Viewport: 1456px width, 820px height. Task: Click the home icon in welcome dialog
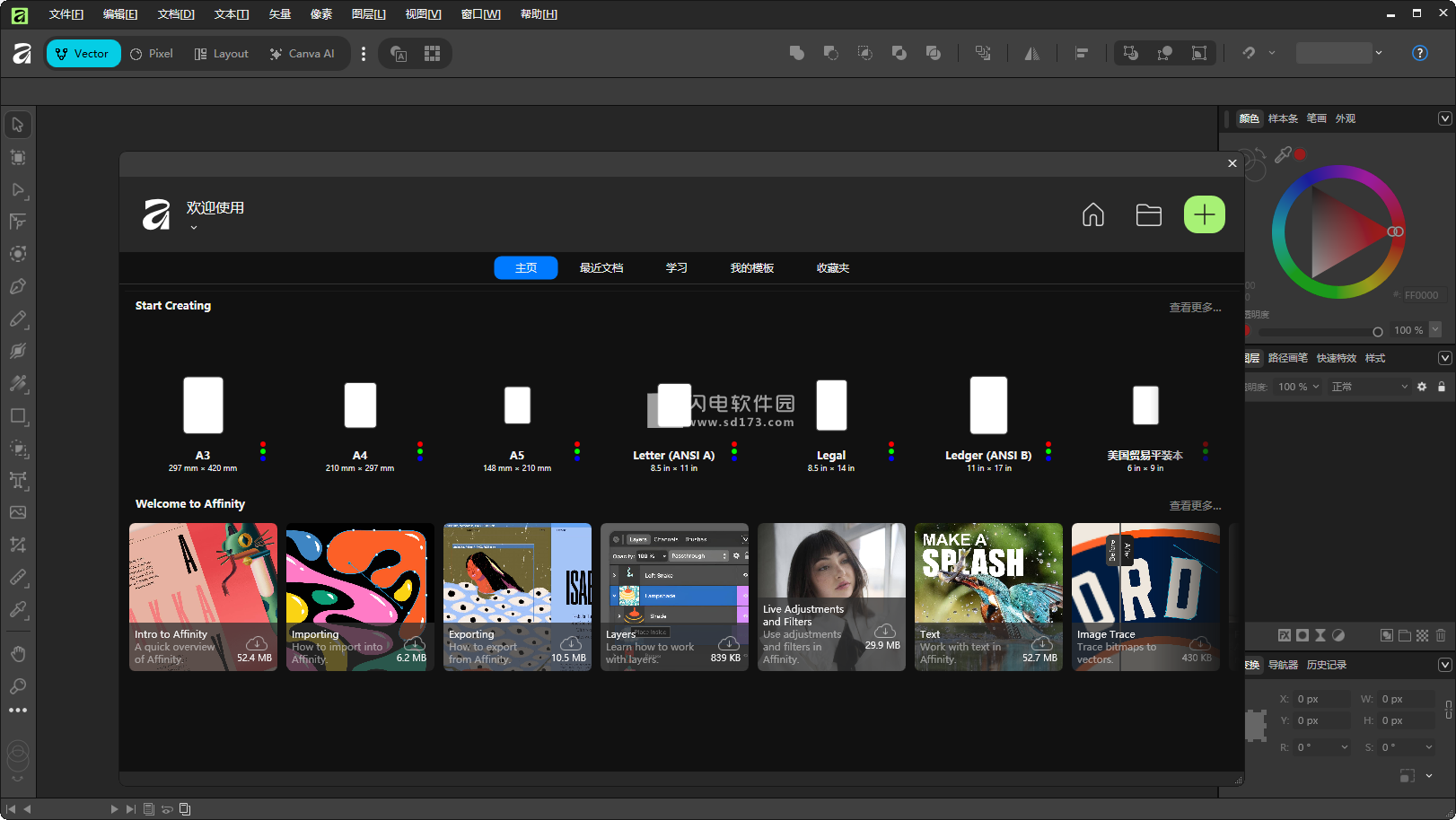(x=1092, y=215)
